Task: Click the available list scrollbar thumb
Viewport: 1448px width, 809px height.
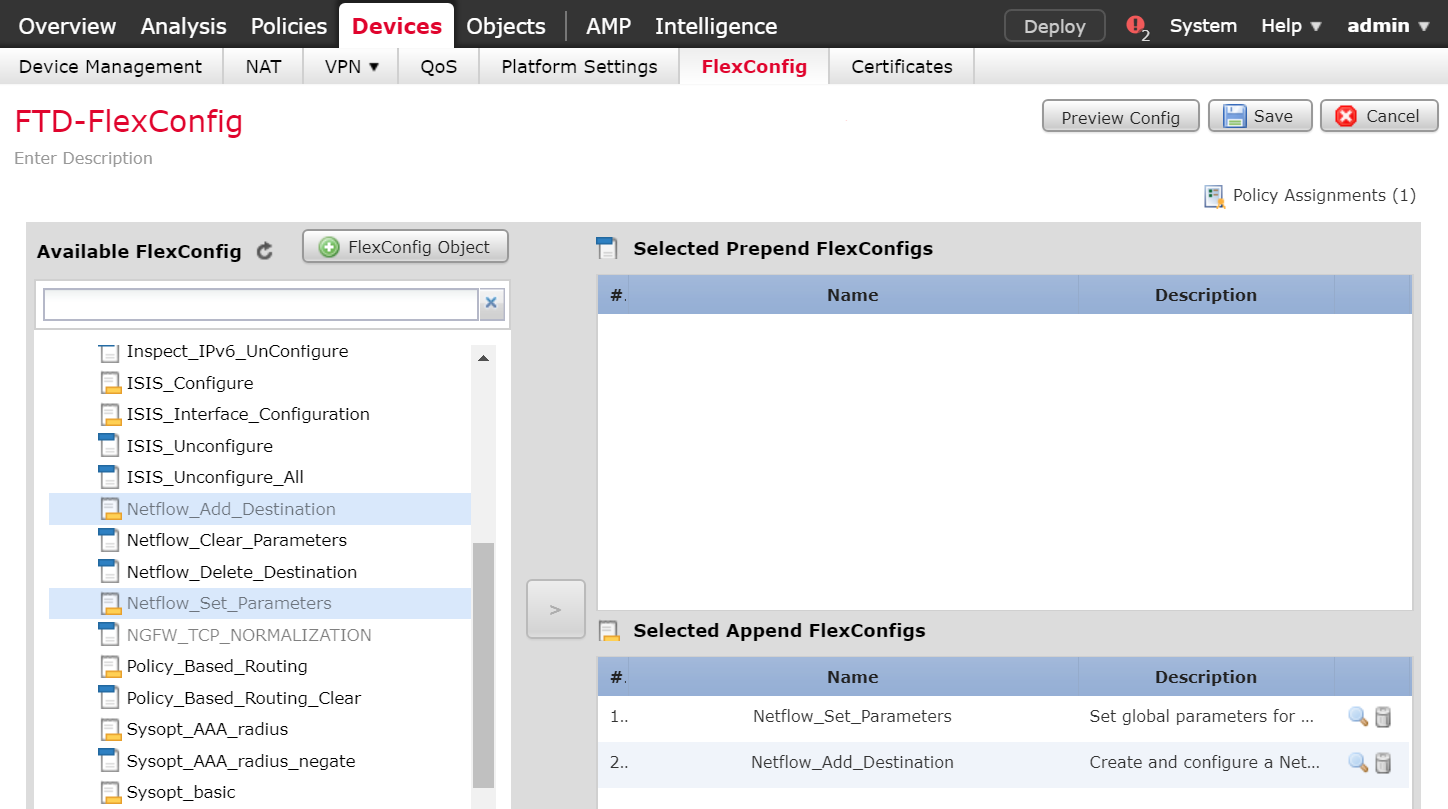Action: pyautogui.click(x=483, y=665)
